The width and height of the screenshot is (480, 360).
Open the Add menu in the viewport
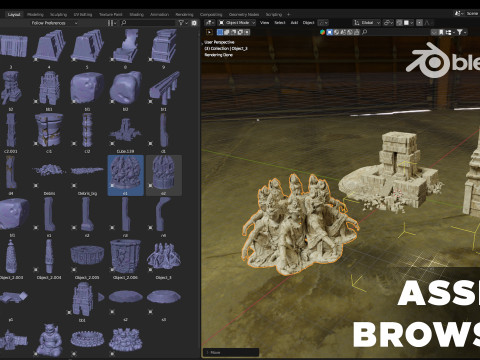294,23
